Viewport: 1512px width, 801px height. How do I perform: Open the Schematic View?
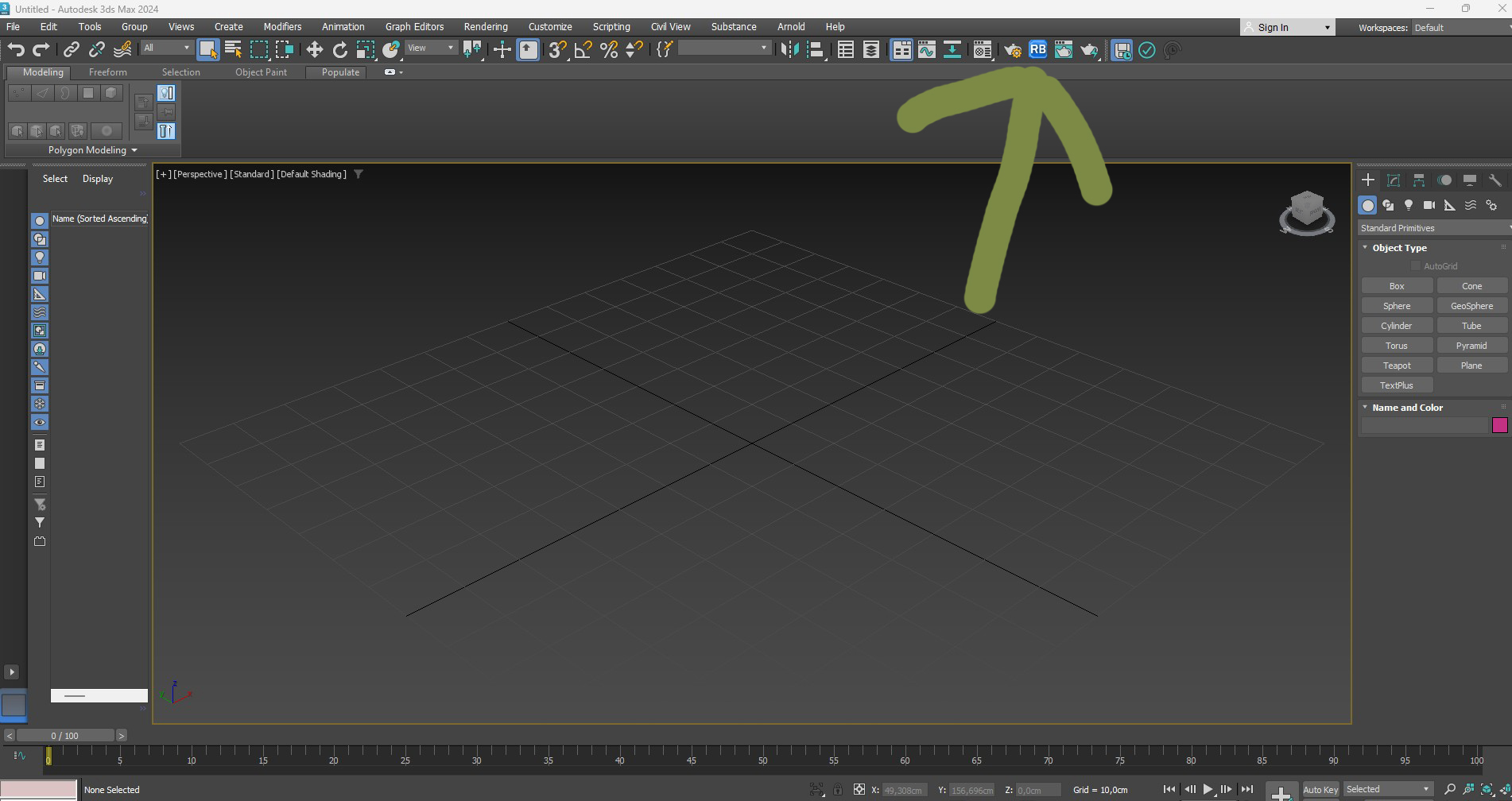[x=952, y=50]
